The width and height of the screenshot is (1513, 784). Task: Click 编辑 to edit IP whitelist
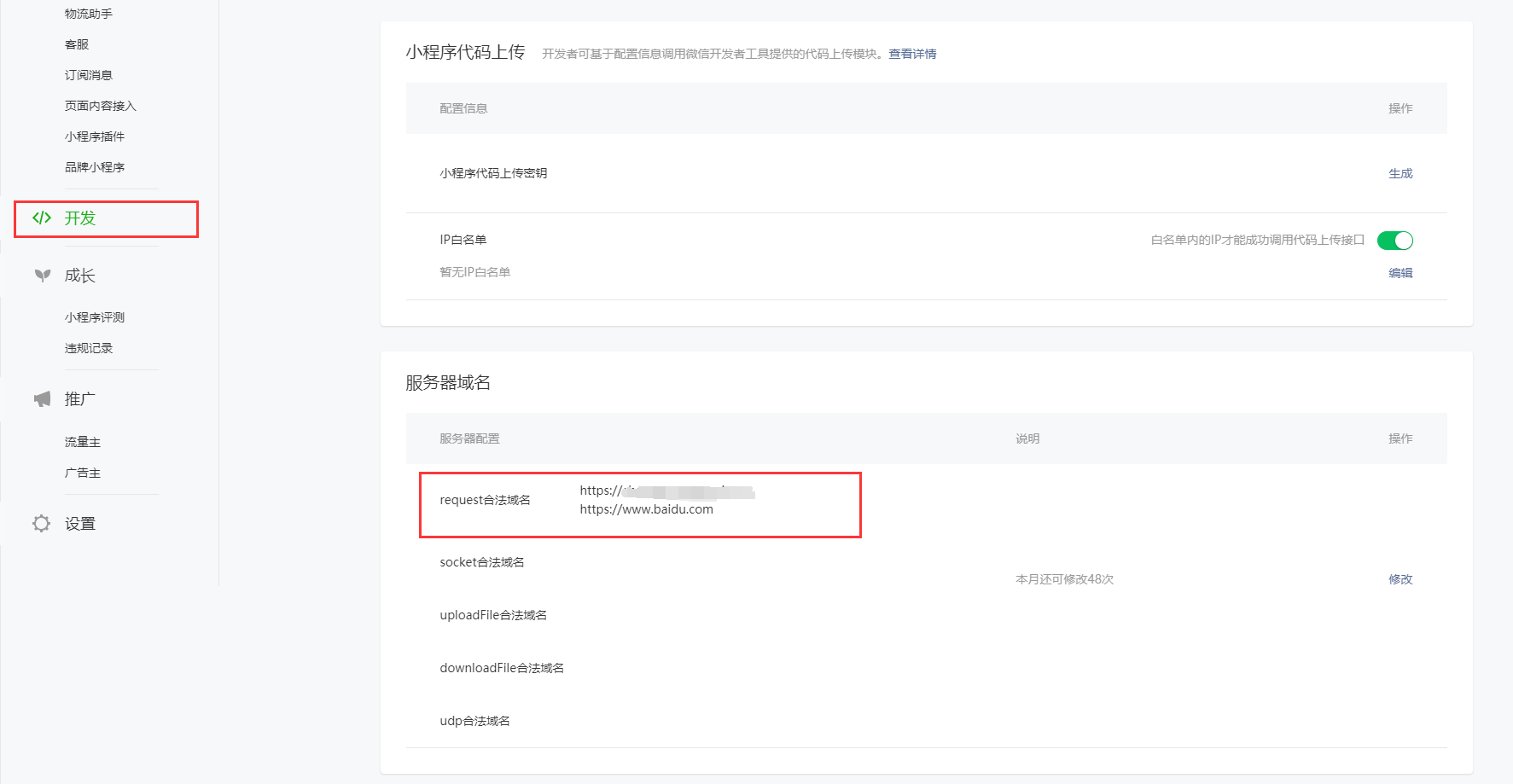1400,273
